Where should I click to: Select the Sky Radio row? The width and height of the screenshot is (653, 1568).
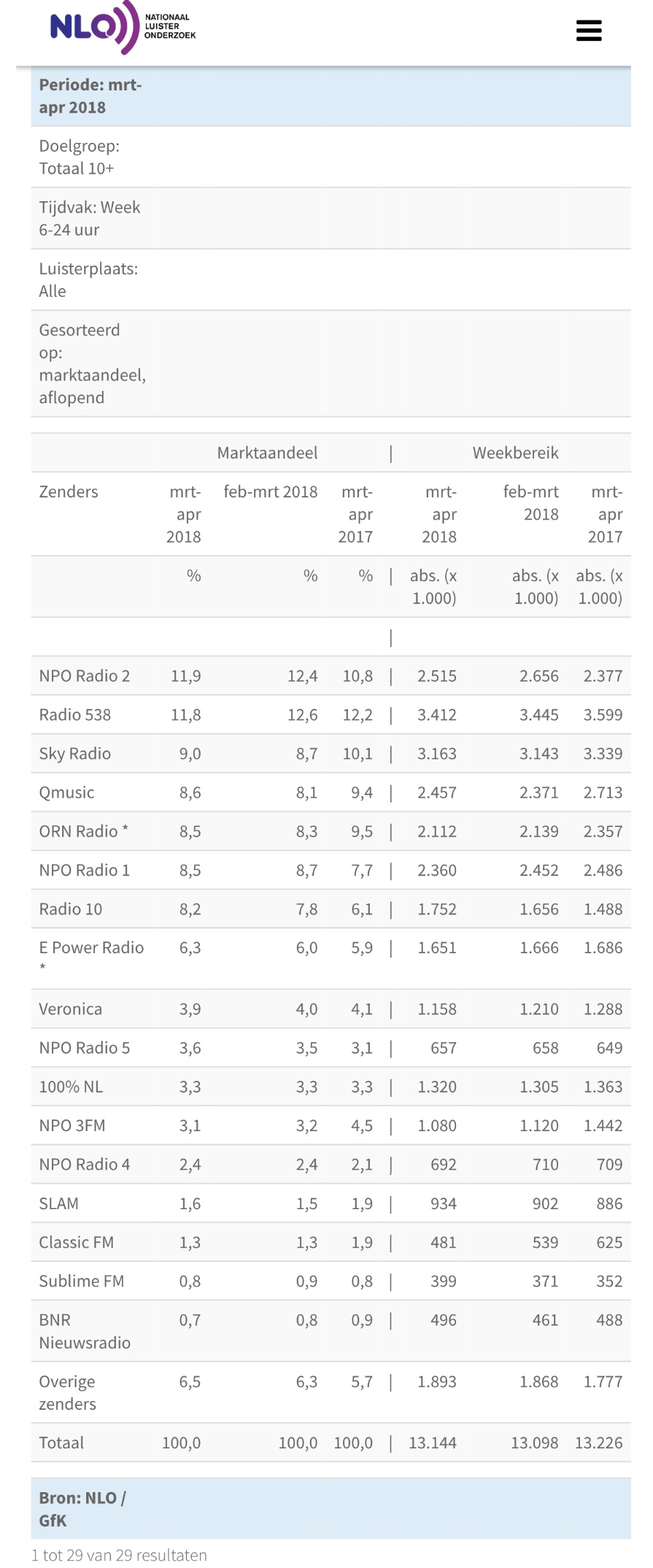pyautogui.click(x=331, y=753)
